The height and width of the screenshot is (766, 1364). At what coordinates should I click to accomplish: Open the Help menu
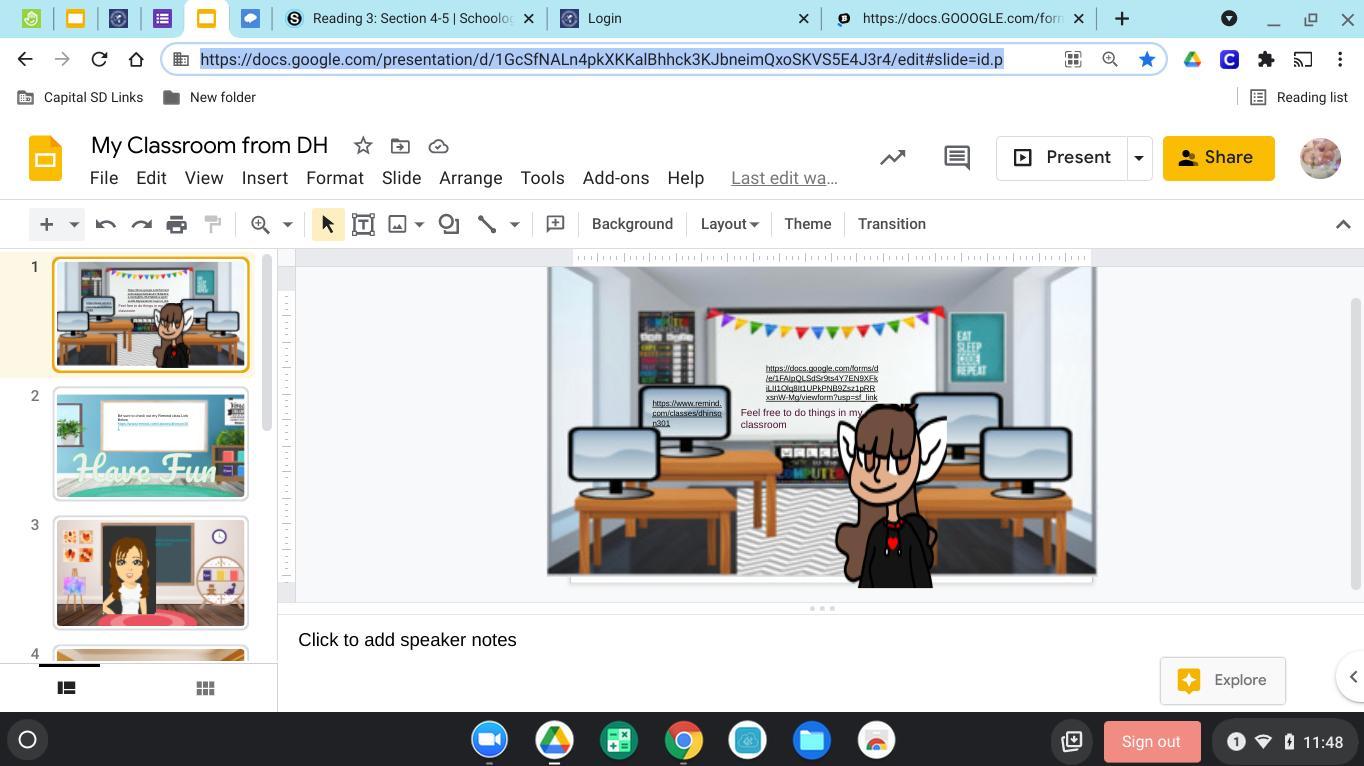pyautogui.click(x=686, y=178)
